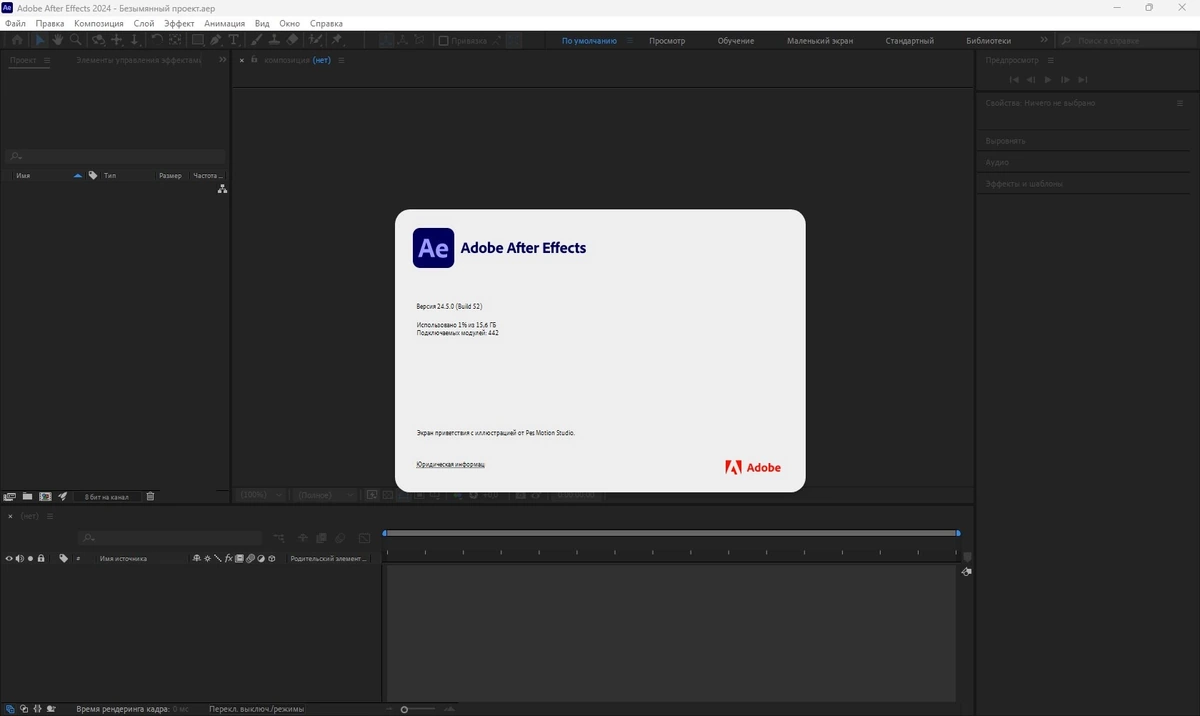This screenshot has height=716, width=1200.
Task: Select the Home icon in toolbar
Action: pyautogui.click(x=17, y=40)
